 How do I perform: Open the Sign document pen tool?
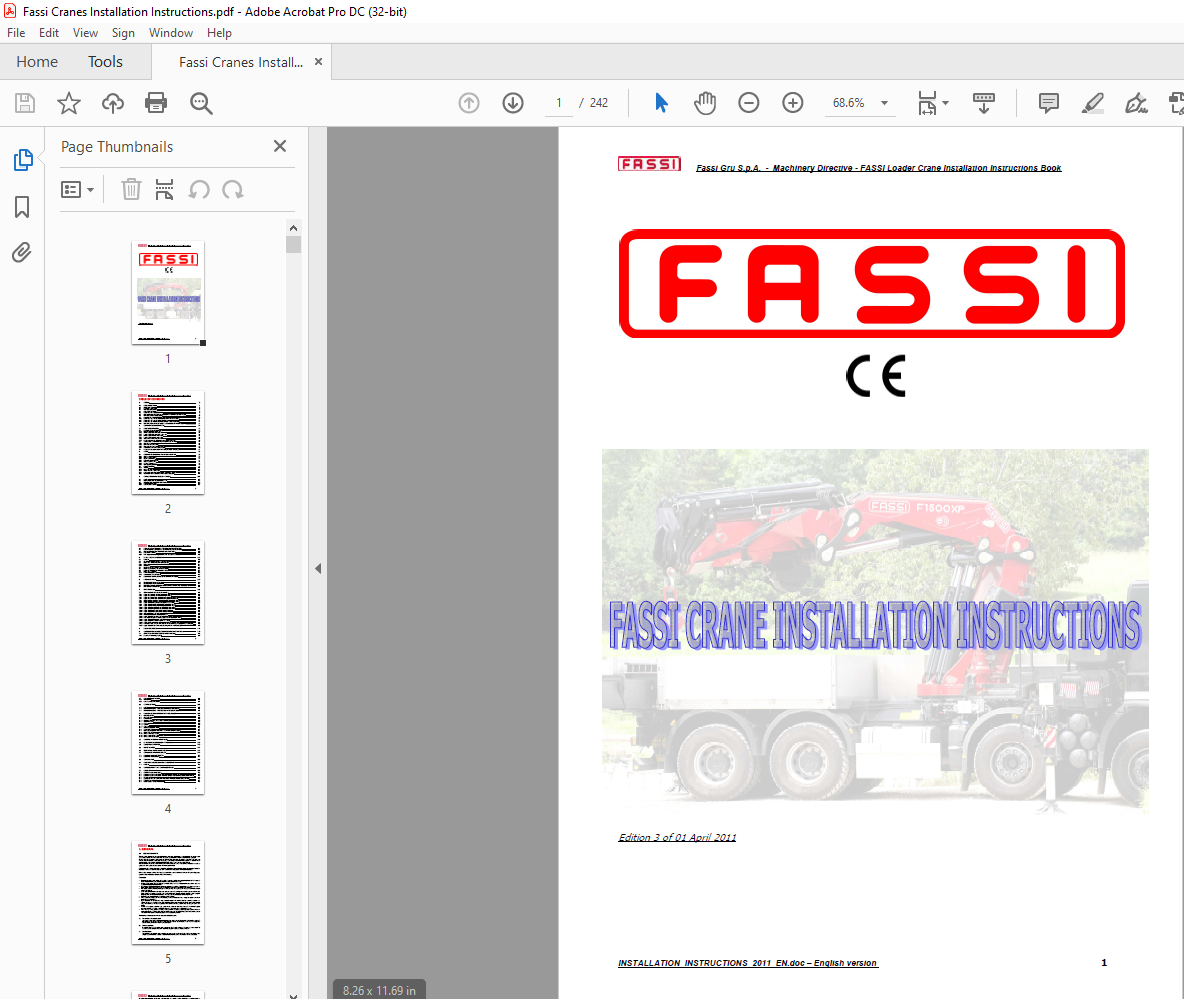[1136, 103]
